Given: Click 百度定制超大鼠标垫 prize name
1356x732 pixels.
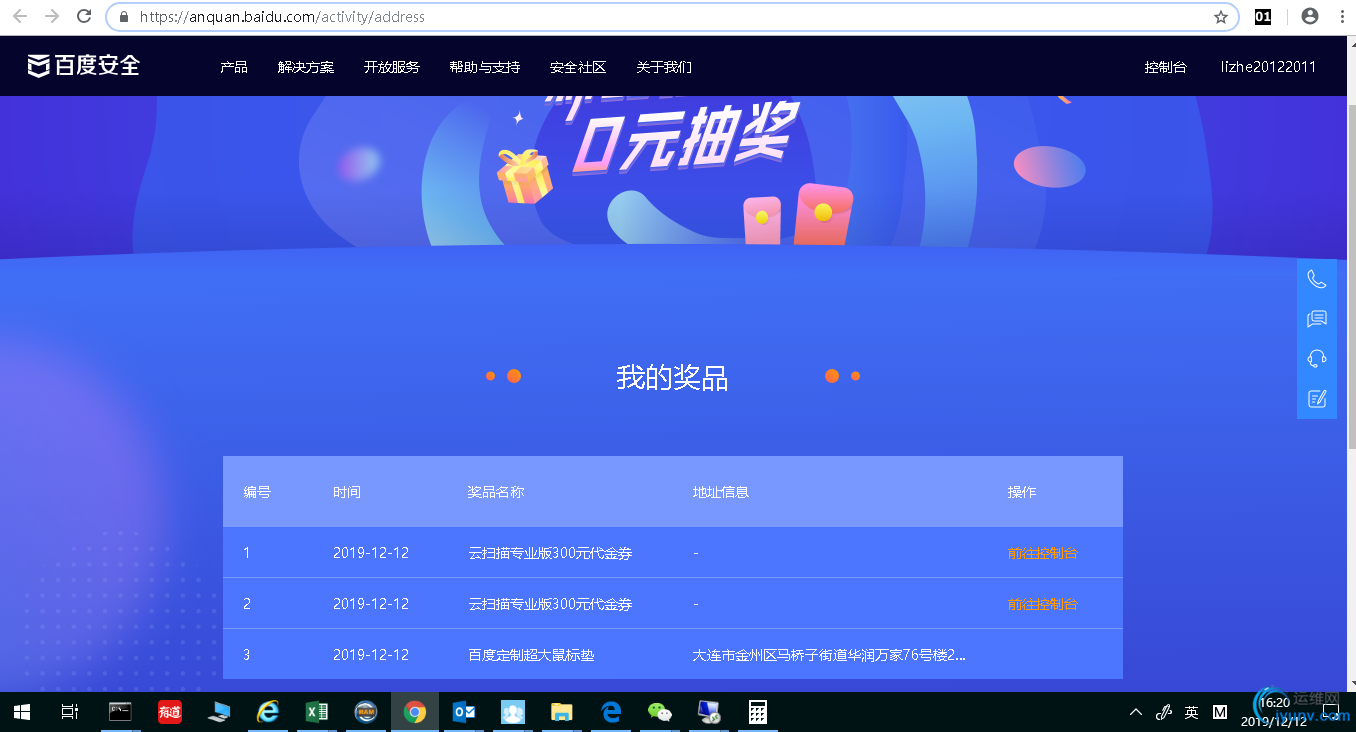Looking at the screenshot, I should 531,655.
